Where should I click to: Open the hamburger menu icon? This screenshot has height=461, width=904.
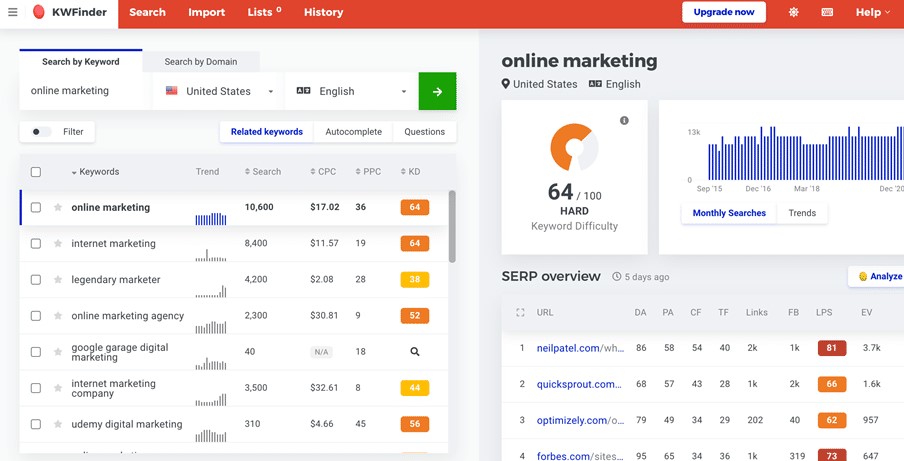[13, 12]
